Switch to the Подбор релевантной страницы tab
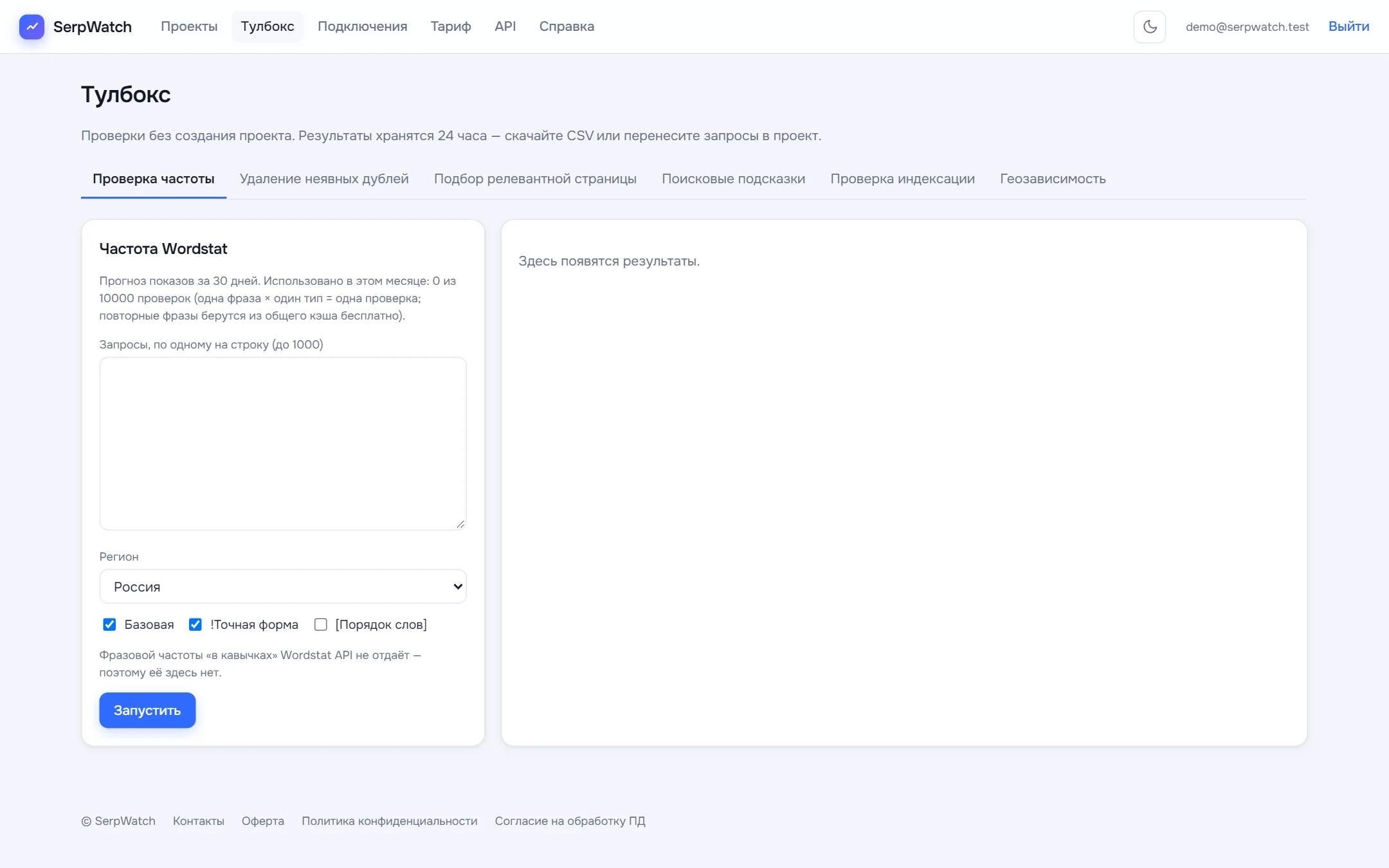This screenshot has height=868, width=1389. (535, 179)
